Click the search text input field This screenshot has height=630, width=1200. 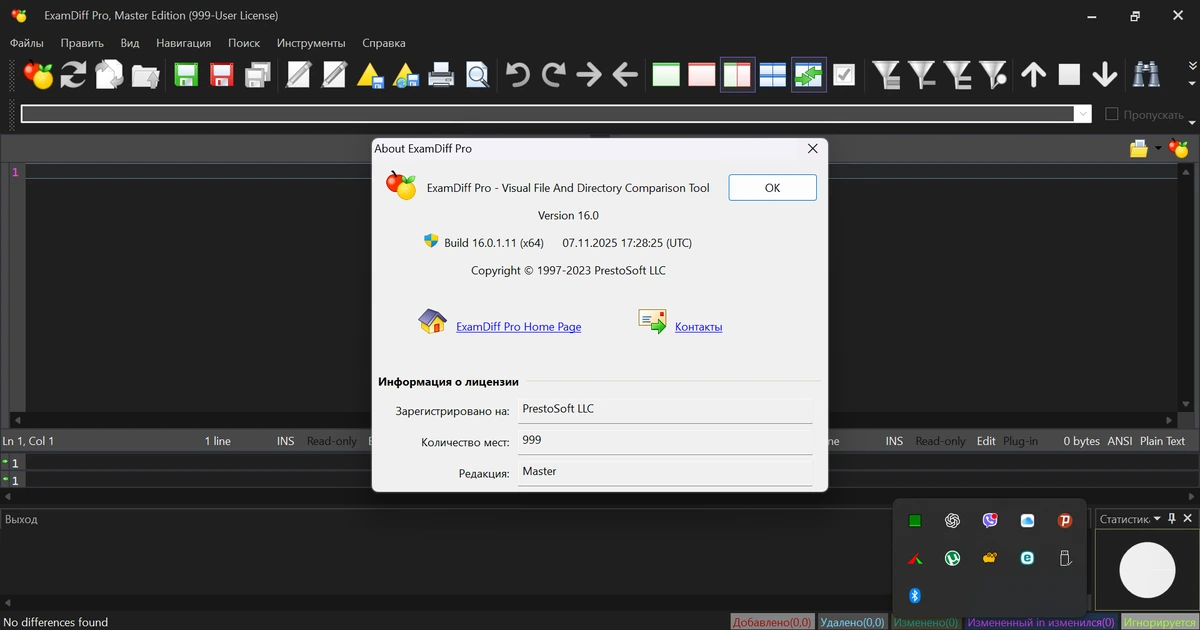pos(547,114)
